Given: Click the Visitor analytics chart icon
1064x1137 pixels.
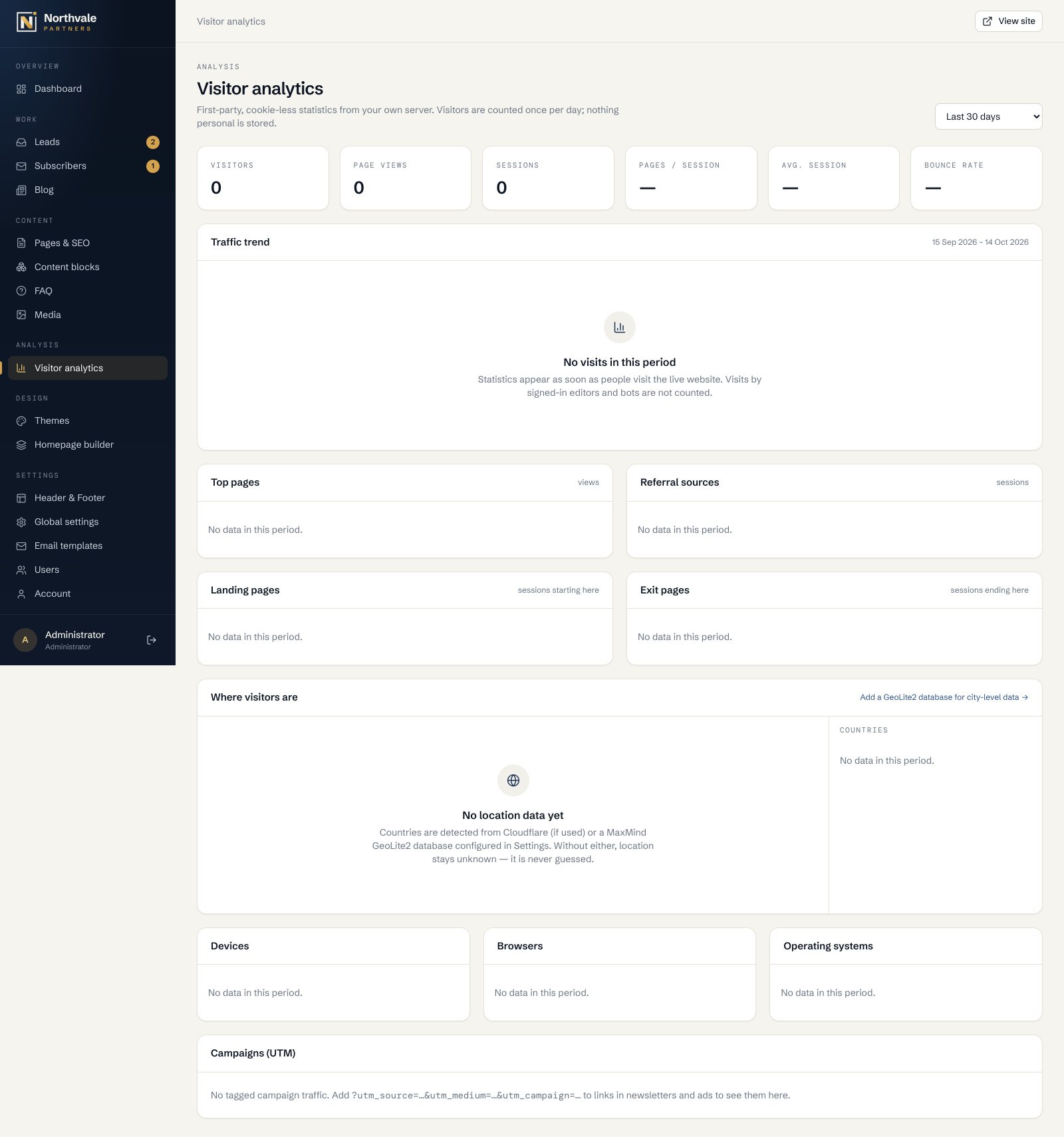Looking at the screenshot, I should pos(21,369).
